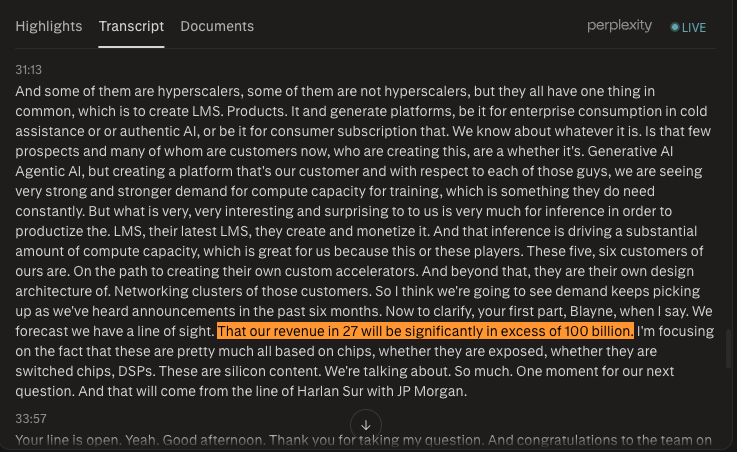Viewport: 737px width, 452px height.
Task: Click the phrase 'These five, six customers'
Action: [x=606, y=251]
